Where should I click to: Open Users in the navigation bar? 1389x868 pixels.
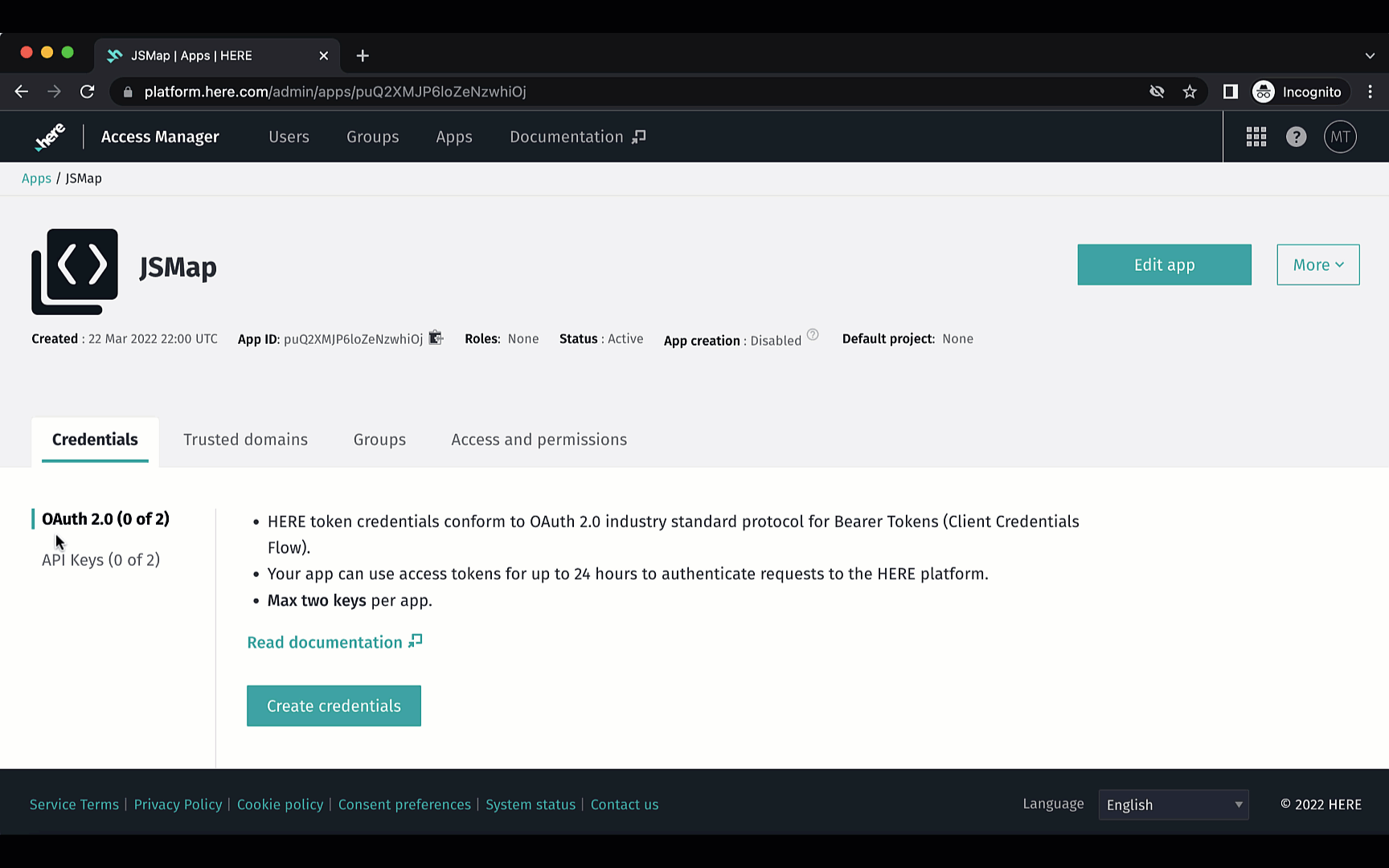point(289,137)
